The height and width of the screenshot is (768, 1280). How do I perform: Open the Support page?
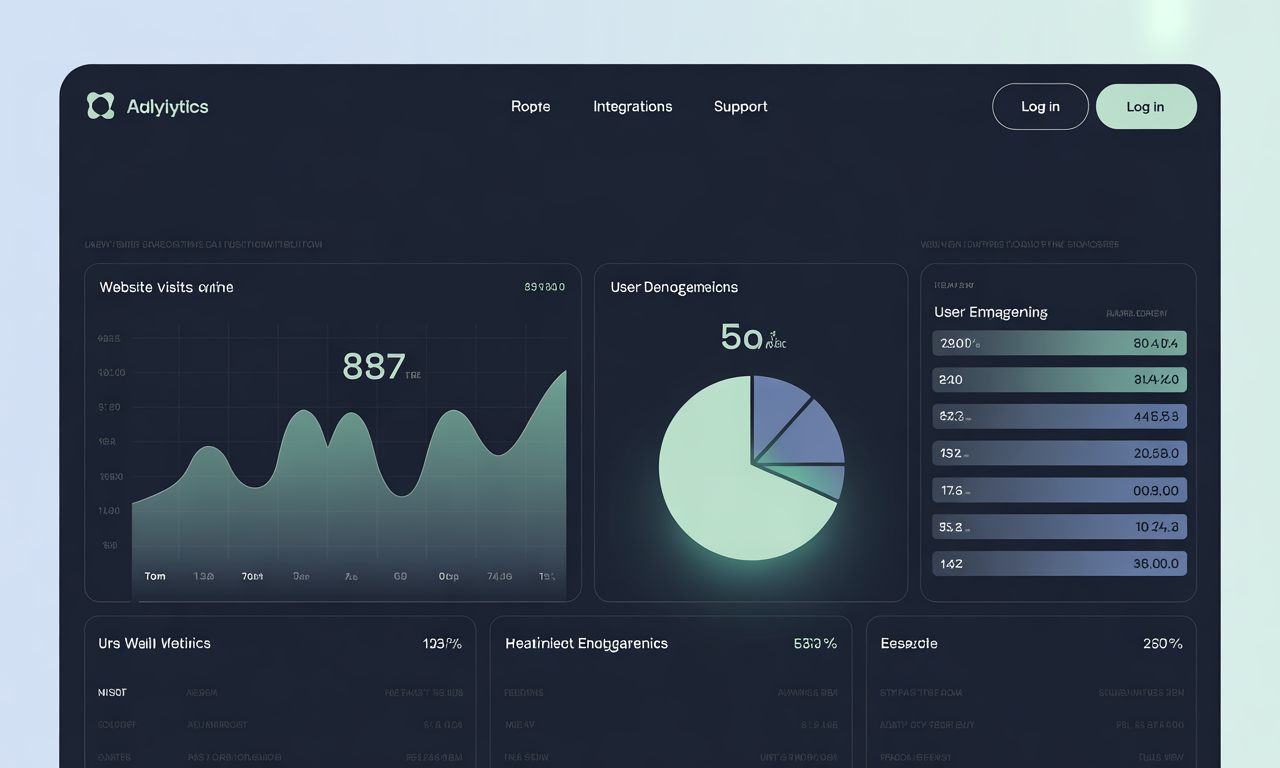click(x=740, y=106)
